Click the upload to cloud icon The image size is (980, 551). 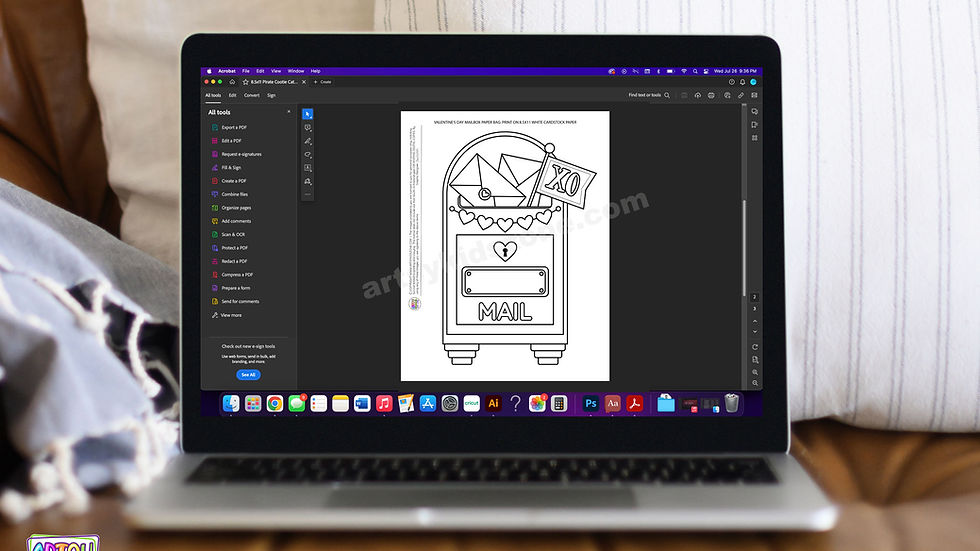coord(698,96)
